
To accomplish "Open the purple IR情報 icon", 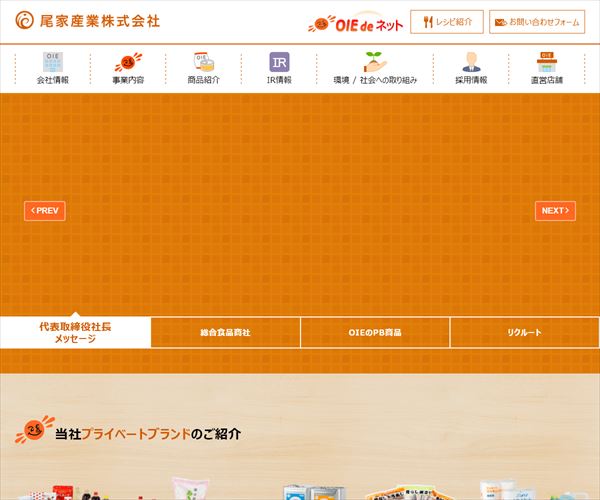I will pos(279,62).
